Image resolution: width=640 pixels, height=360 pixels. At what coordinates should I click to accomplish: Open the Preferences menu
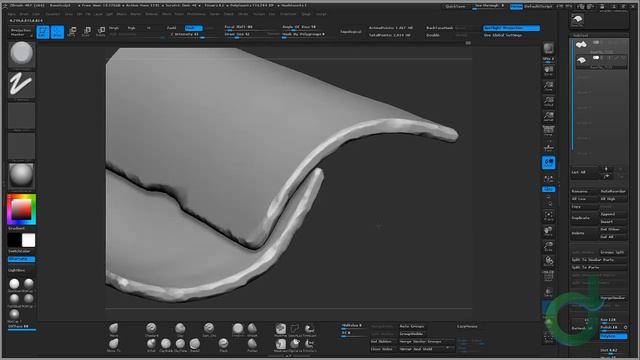(x=196, y=14)
